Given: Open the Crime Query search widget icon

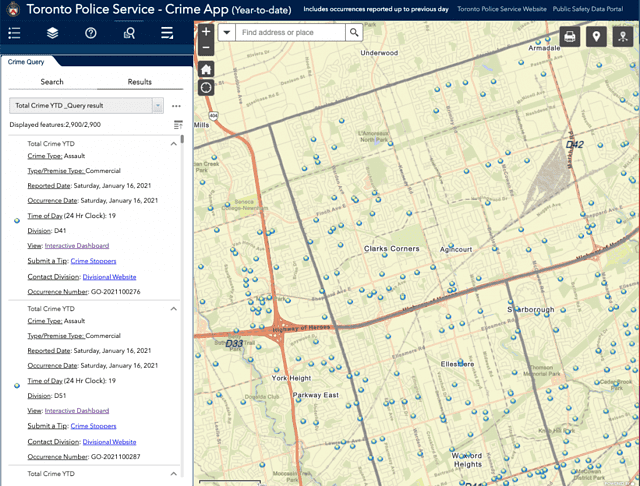Looking at the screenshot, I should 129,33.
